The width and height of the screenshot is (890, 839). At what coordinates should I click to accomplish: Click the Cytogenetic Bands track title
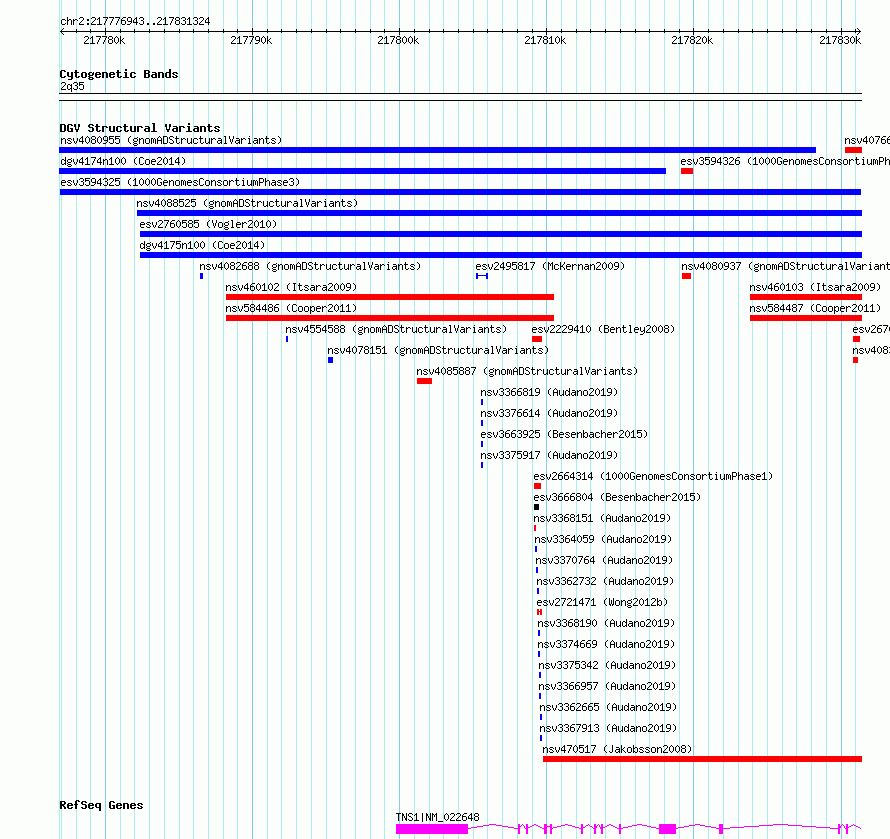(x=119, y=74)
